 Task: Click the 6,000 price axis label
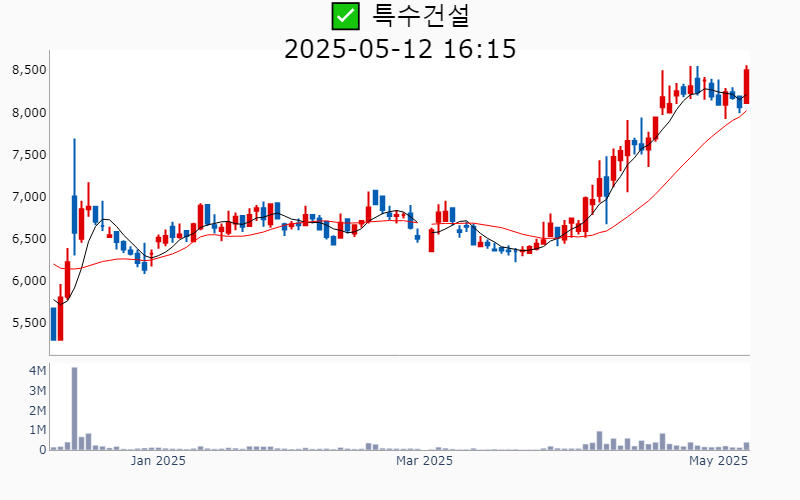coord(29,281)
